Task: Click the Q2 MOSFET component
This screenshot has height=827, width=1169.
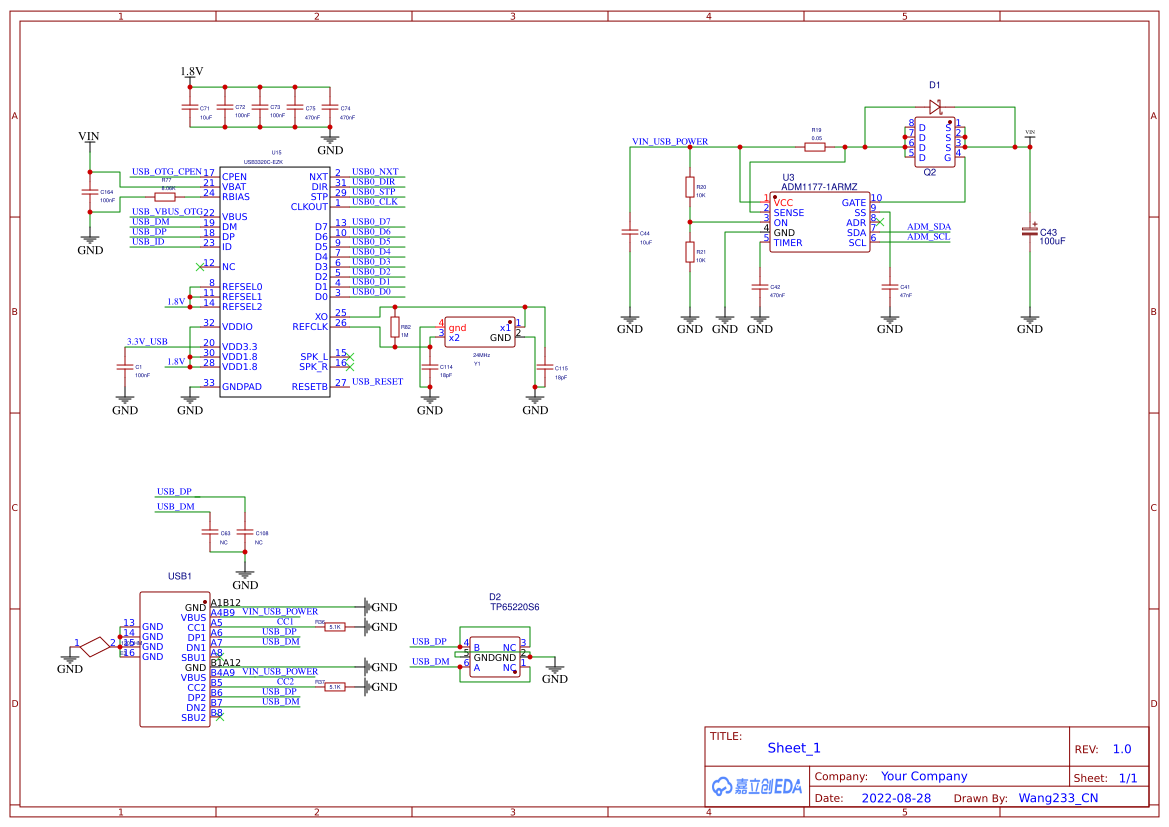Action: pos(935,142)
